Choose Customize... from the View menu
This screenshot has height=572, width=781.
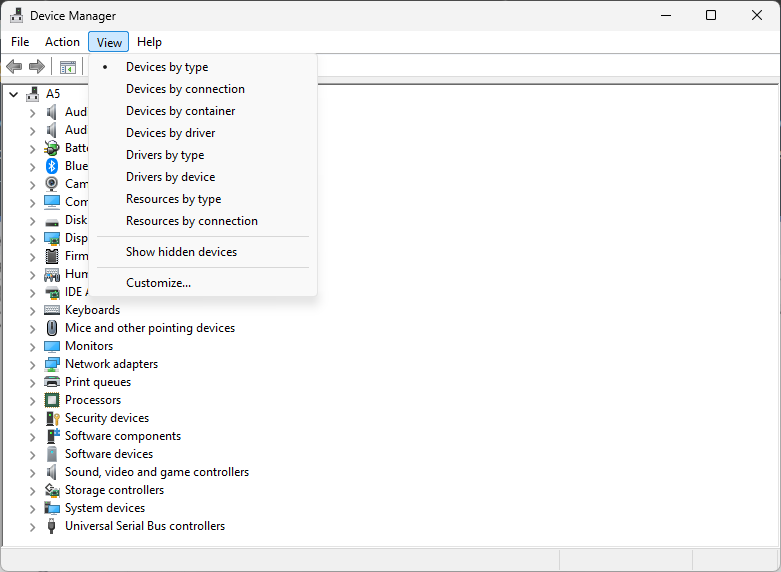click(158, 283)
